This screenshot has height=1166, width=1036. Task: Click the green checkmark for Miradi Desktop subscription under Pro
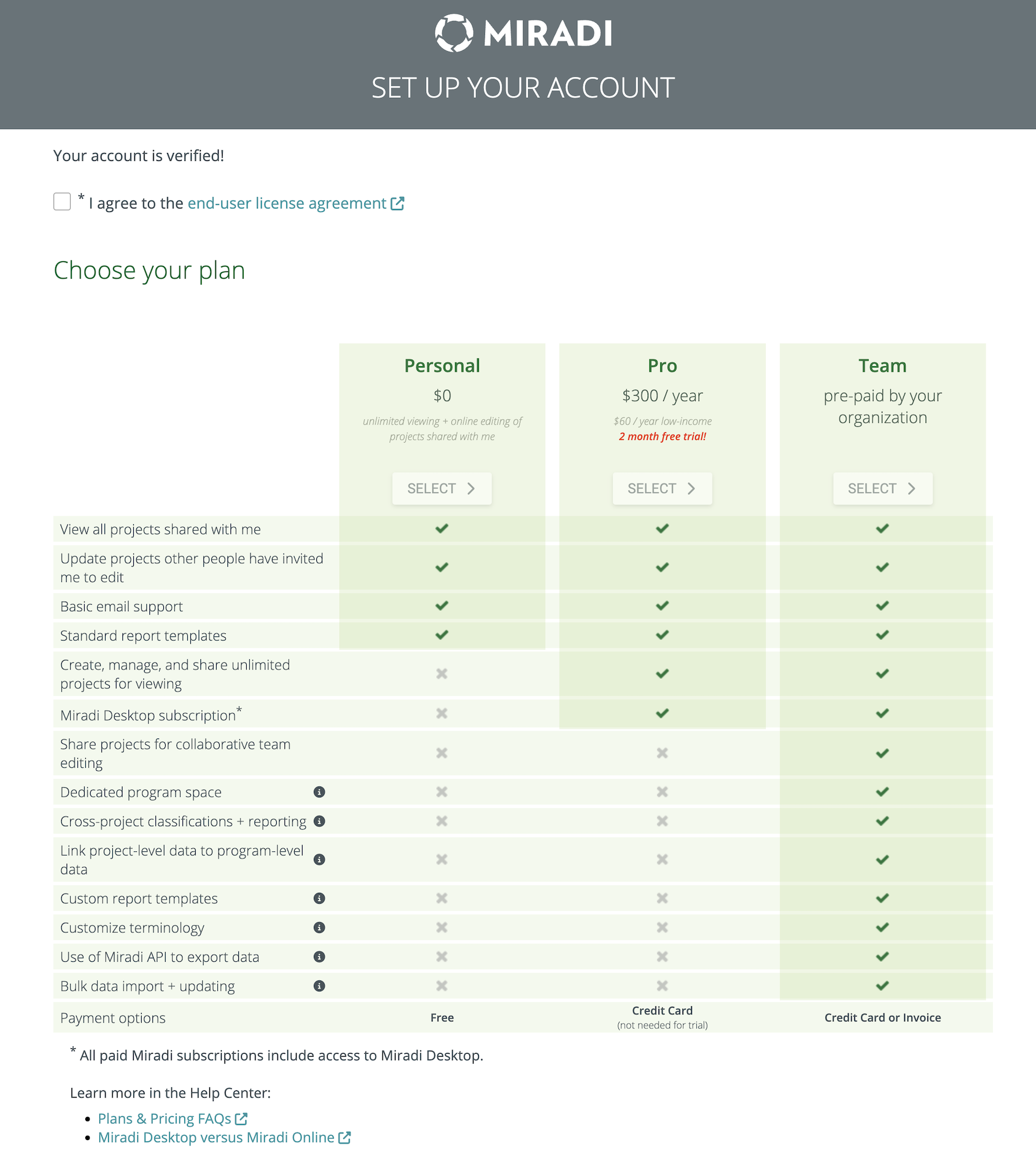[662, 713]
